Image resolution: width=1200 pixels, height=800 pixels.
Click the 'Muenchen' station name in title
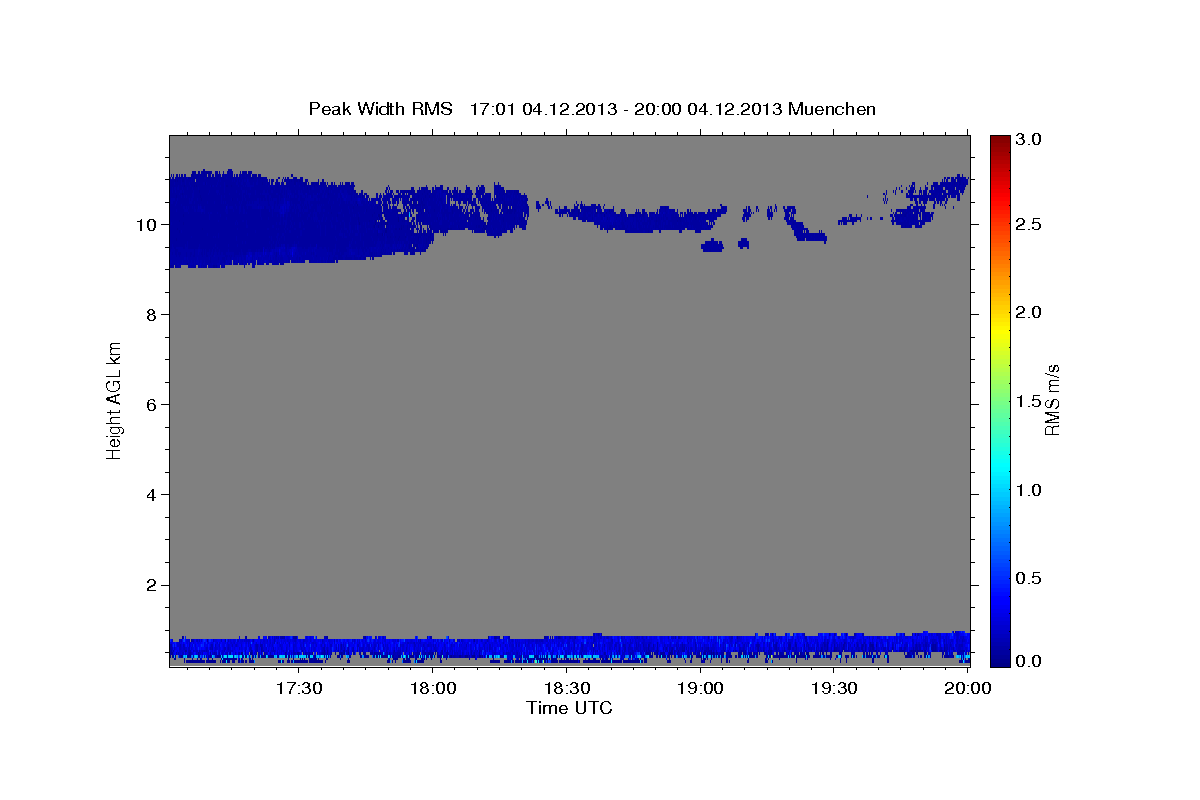point(832,108)
